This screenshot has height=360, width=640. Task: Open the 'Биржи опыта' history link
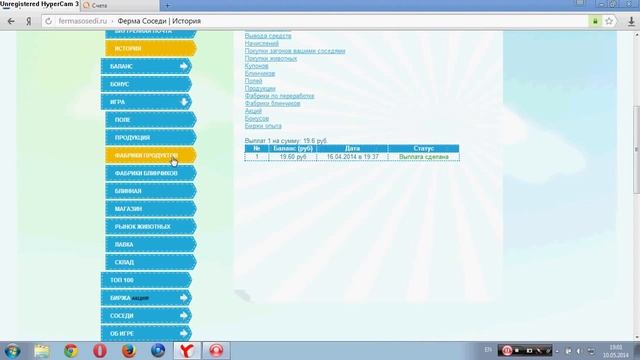click(x=263, y=126)
